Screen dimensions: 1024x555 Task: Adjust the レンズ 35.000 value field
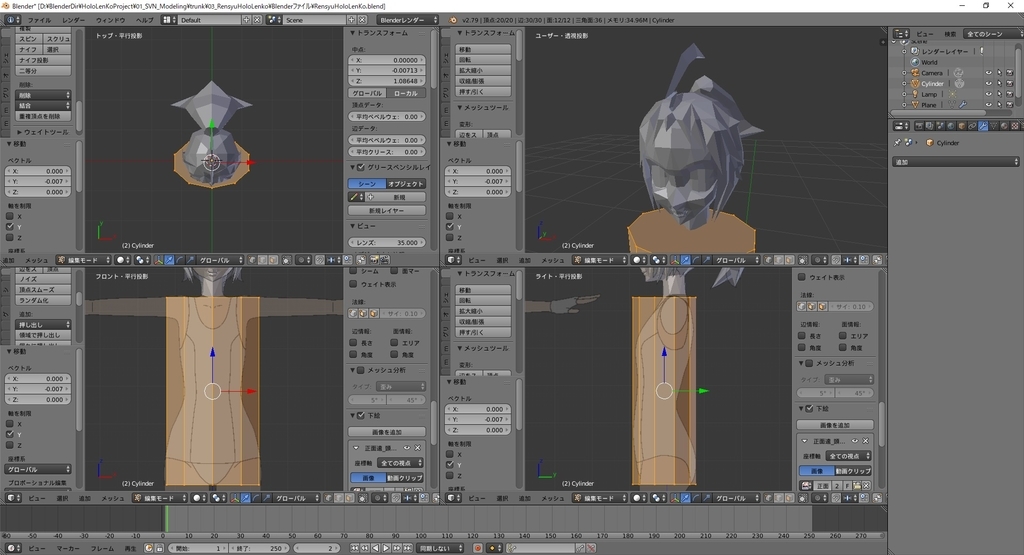pos(387,242)
